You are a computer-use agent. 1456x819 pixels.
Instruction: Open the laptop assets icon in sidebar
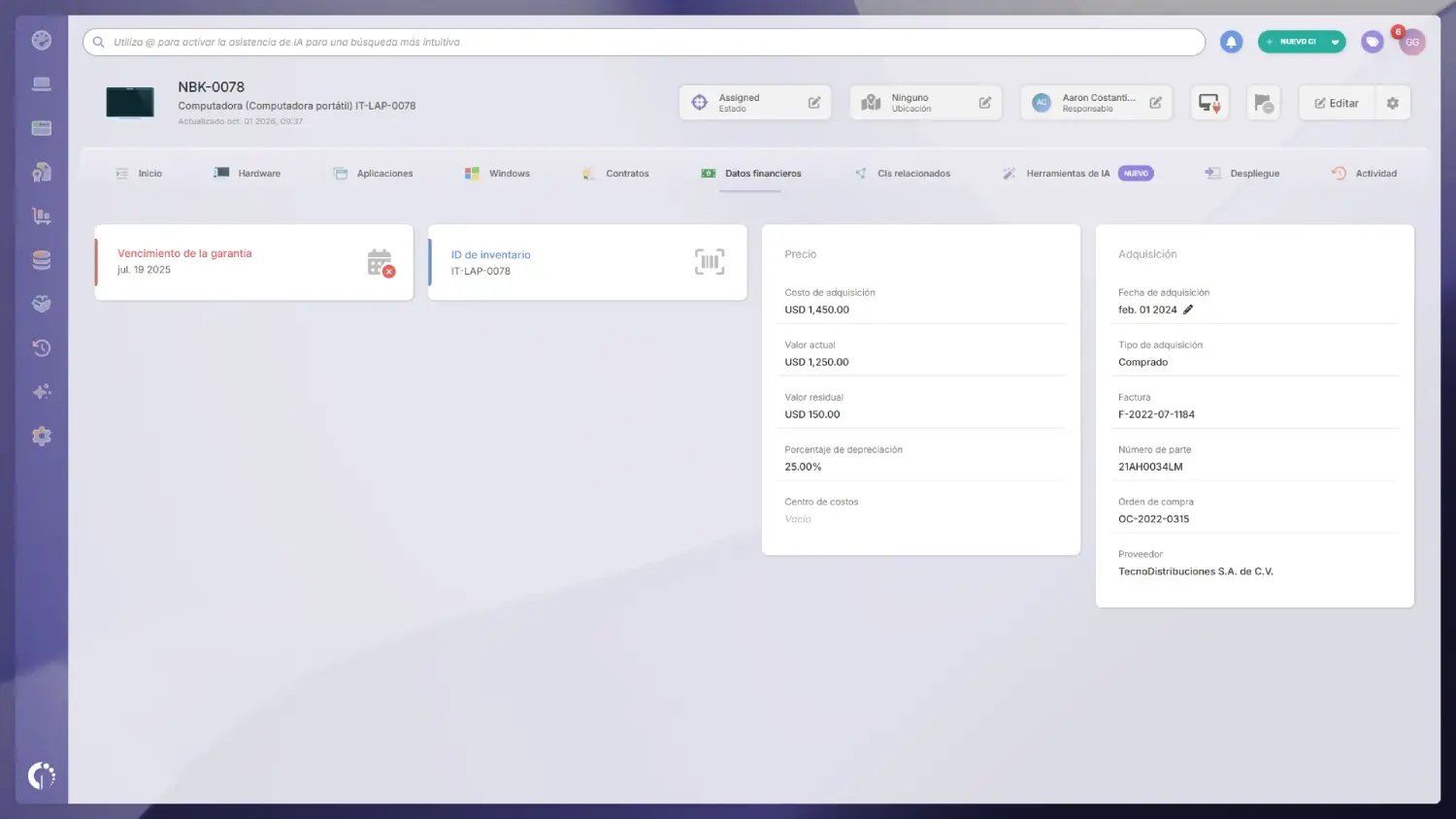pos(42,84)
